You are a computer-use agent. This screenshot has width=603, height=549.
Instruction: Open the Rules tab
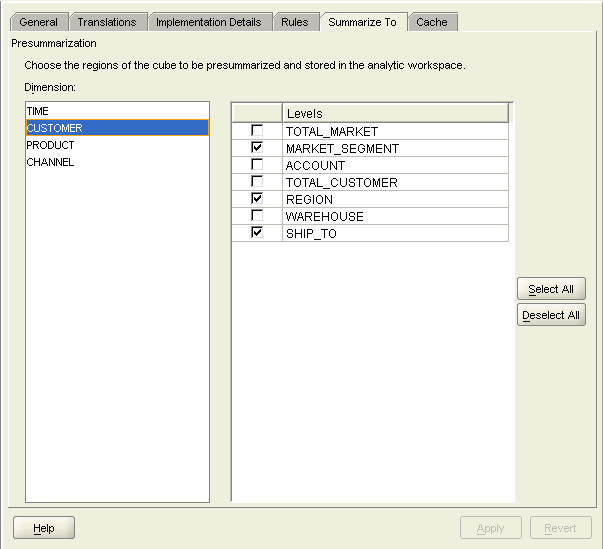pyautogui.click(x=295, y=22)
